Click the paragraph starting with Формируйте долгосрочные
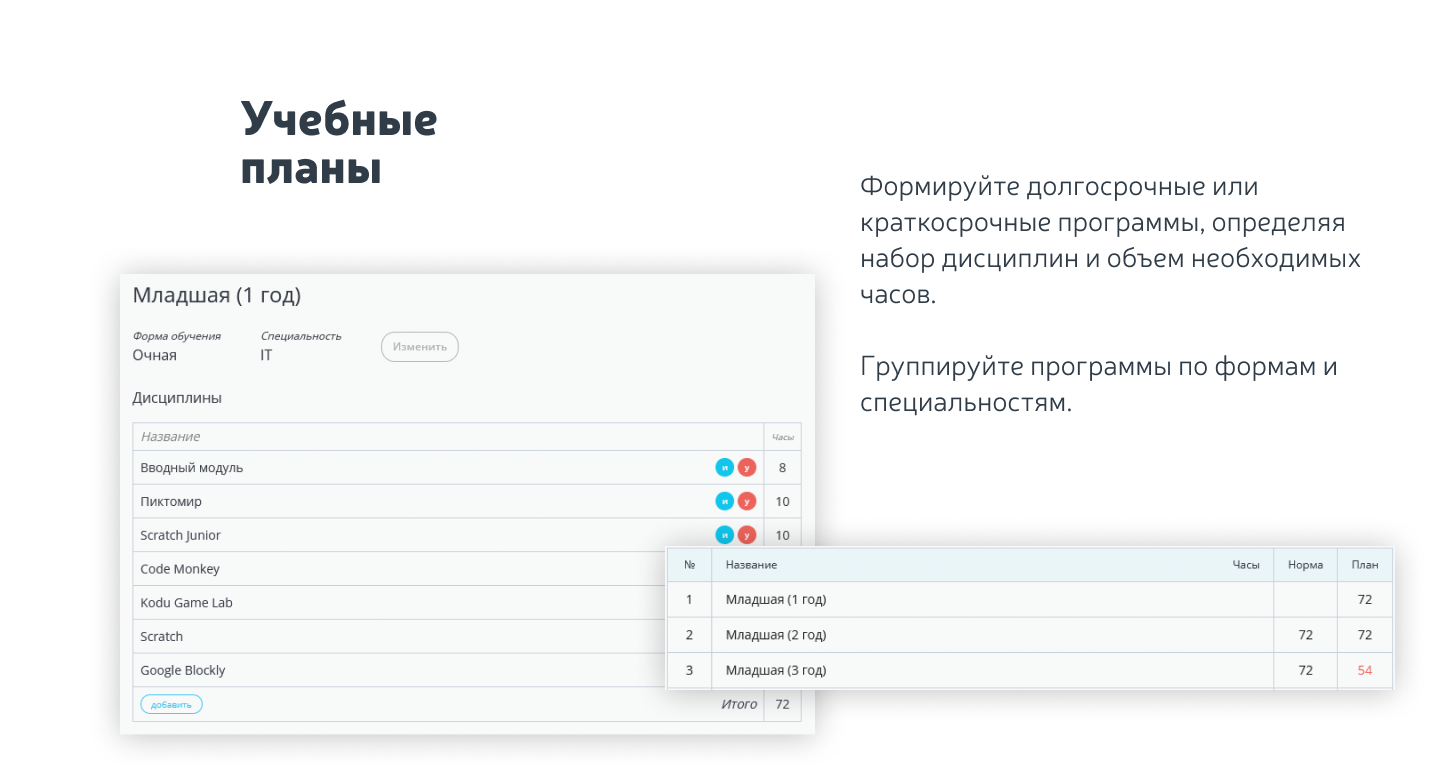Screen dimensions: 1440x780 click(1110, 241)
